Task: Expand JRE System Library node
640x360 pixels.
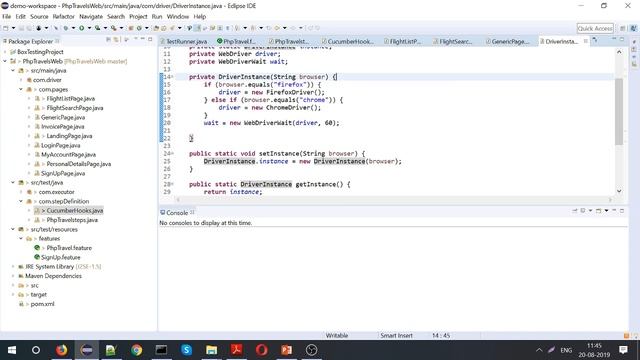Action: click(x=13, y=267)
